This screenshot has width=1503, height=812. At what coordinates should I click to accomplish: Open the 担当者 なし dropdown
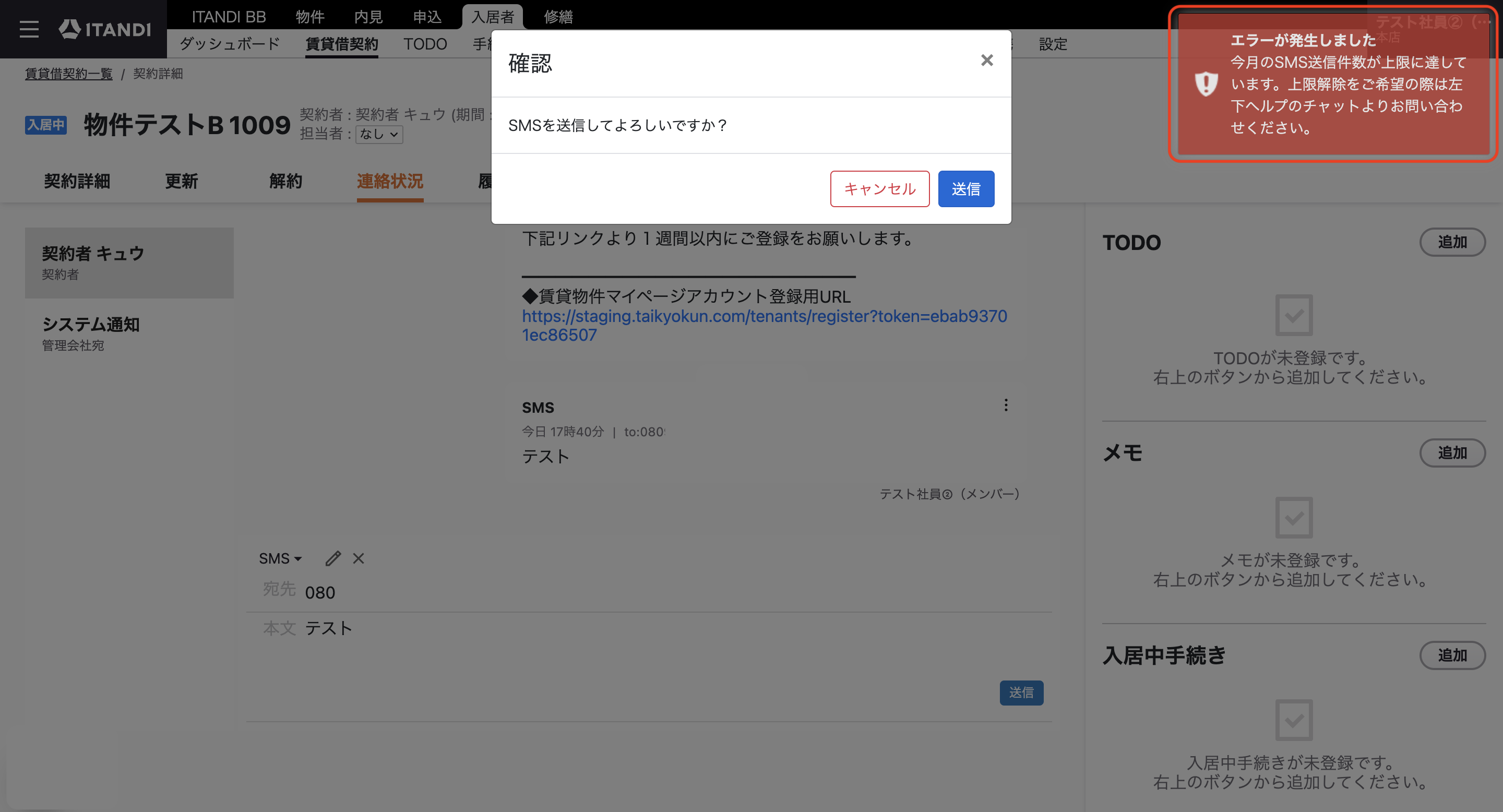(x=379, y=134)
